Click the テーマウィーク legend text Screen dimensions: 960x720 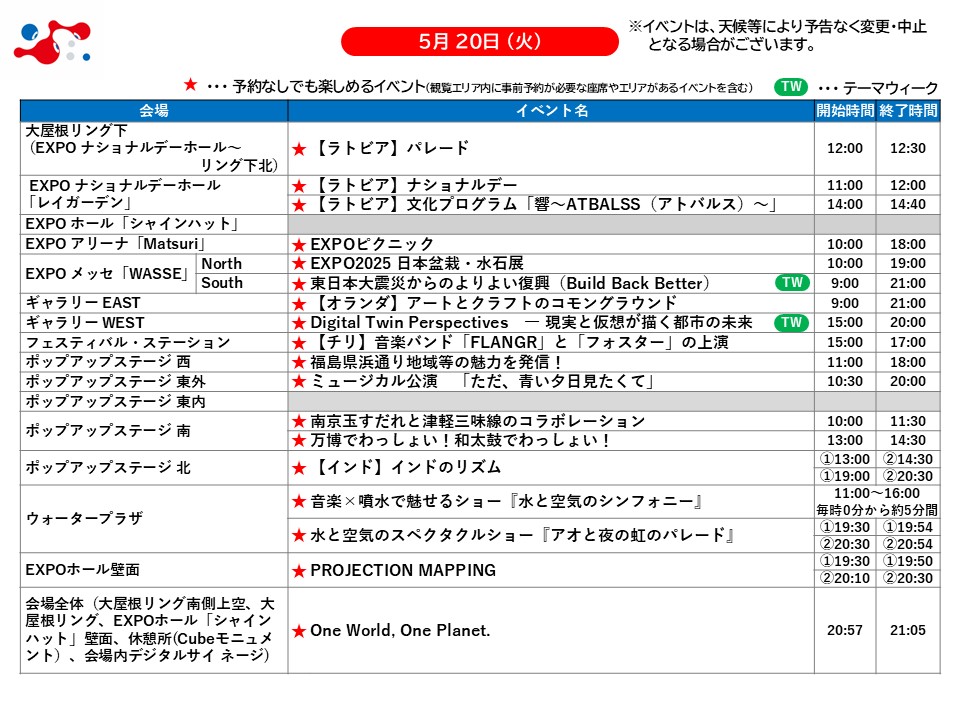(890, 88)
